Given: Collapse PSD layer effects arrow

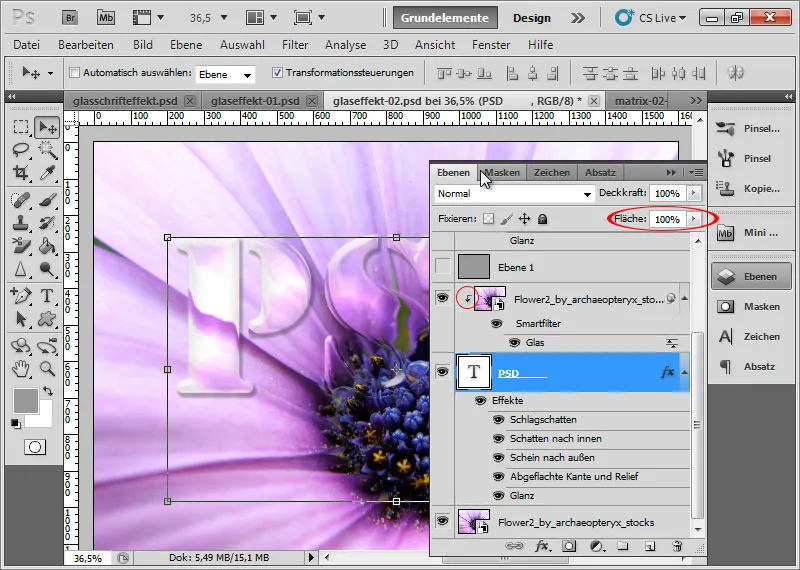Looking at the screenshot, I should (684, 373).
